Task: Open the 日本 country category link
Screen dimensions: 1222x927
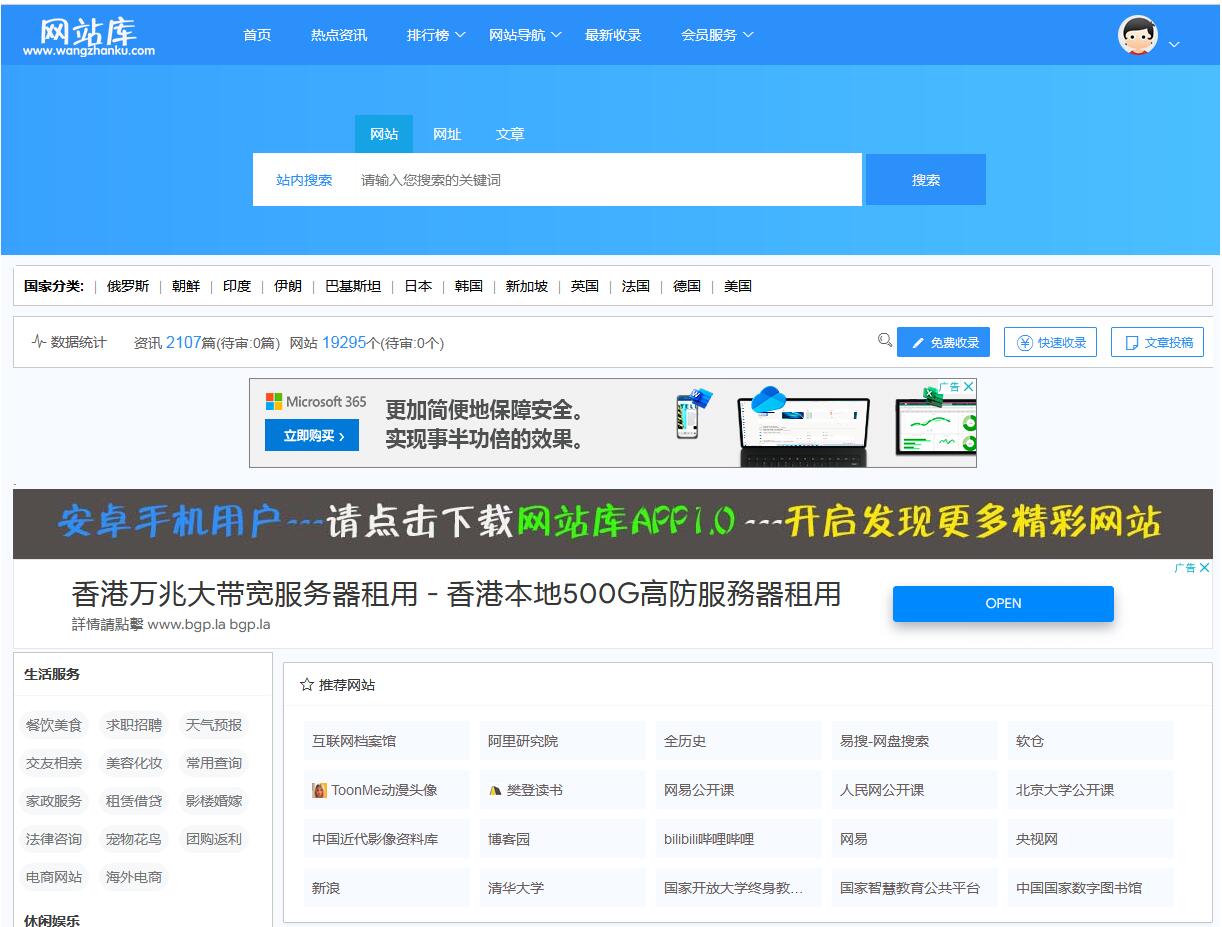Action: (418, 286)
